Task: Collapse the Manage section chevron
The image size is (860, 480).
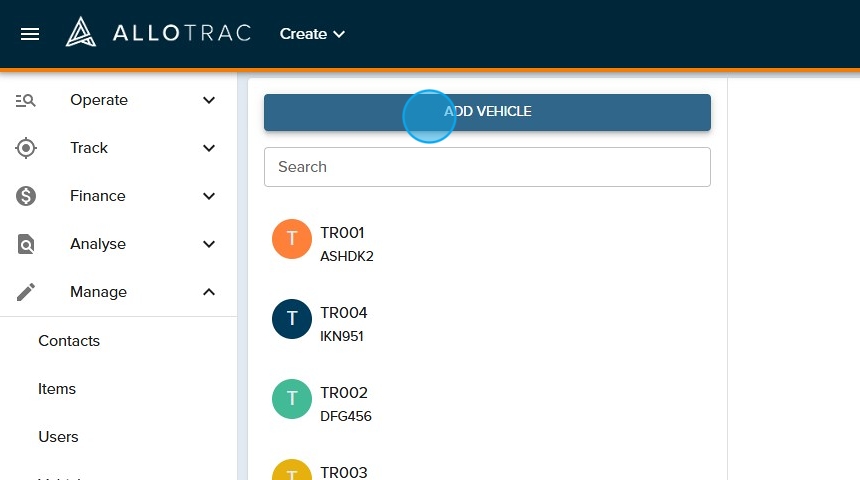Action: [209, 292]
